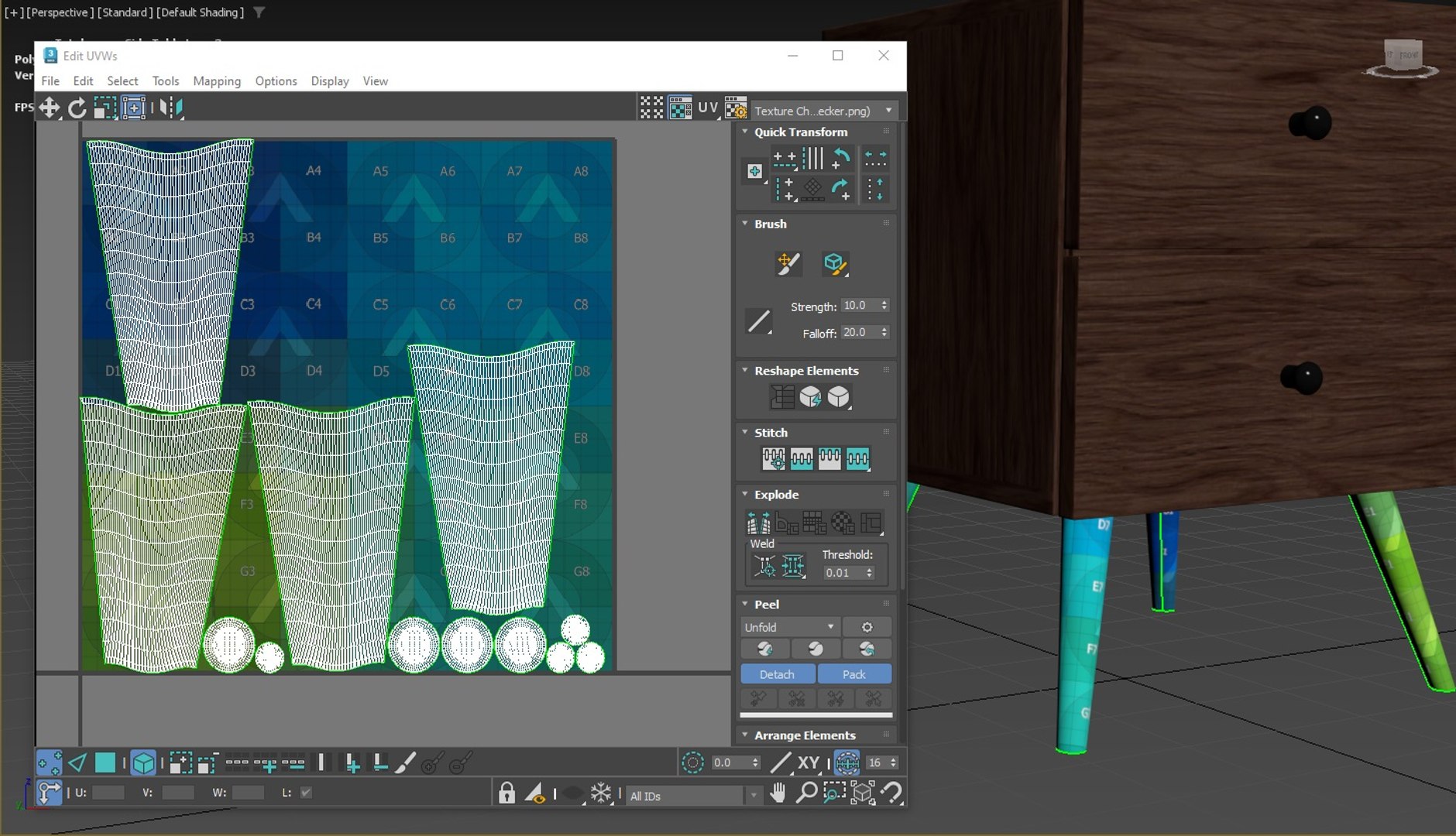This screenshot has width=1456, height=836.
Task: Click the Brush Strength value field
Action: (x=860, y=306)
